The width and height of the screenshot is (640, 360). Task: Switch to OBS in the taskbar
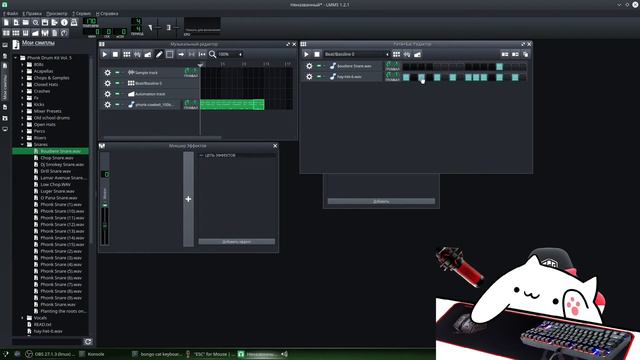tap(51, 354)
